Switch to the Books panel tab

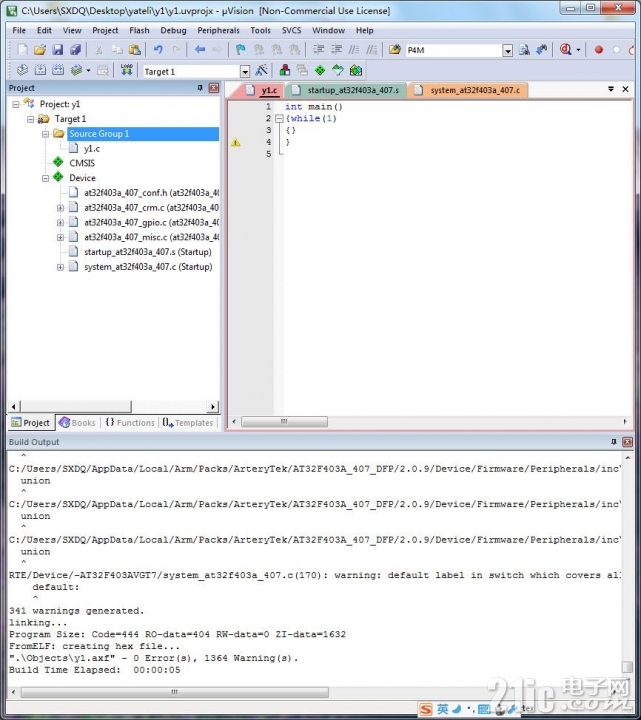(77, 422)
